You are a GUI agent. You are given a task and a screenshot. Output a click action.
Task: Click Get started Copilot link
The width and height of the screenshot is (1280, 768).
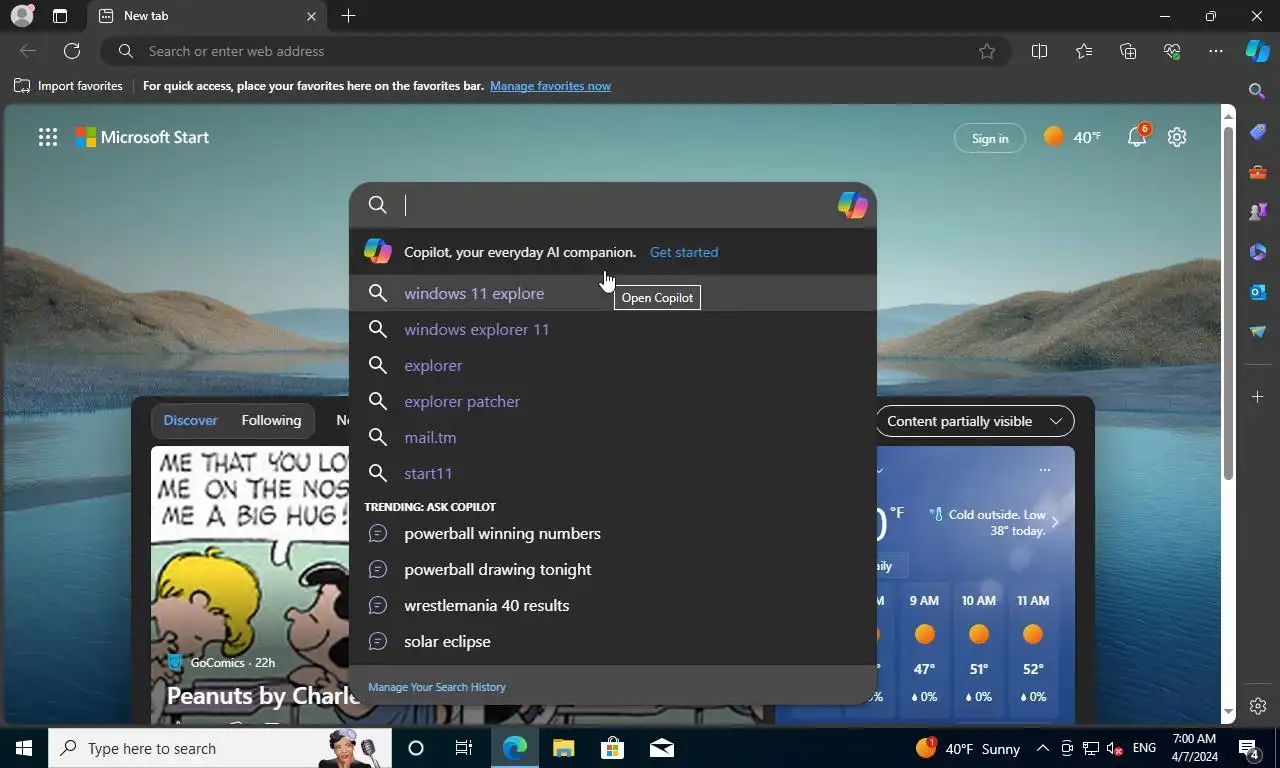coord(684,252)
